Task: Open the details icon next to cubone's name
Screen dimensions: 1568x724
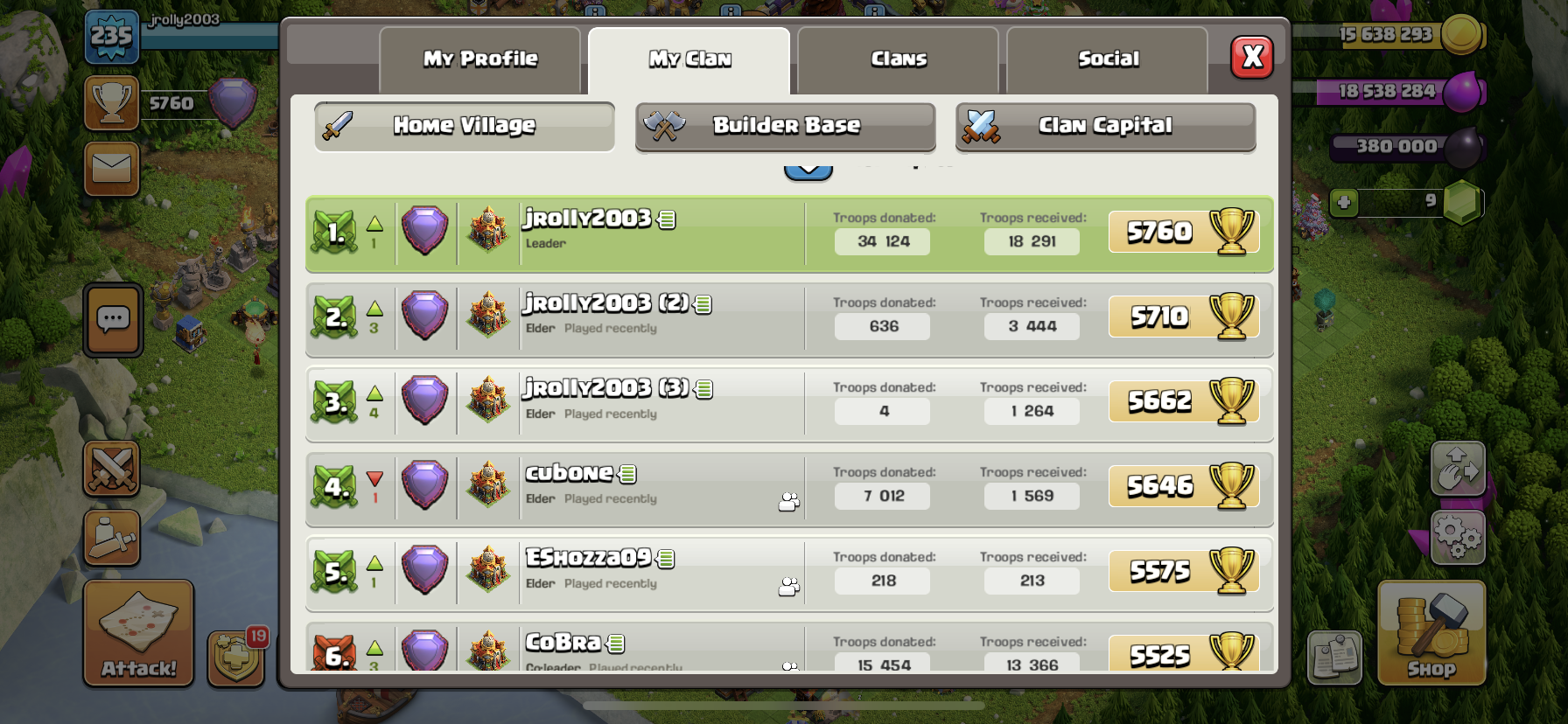Action: tap(626, 474)
